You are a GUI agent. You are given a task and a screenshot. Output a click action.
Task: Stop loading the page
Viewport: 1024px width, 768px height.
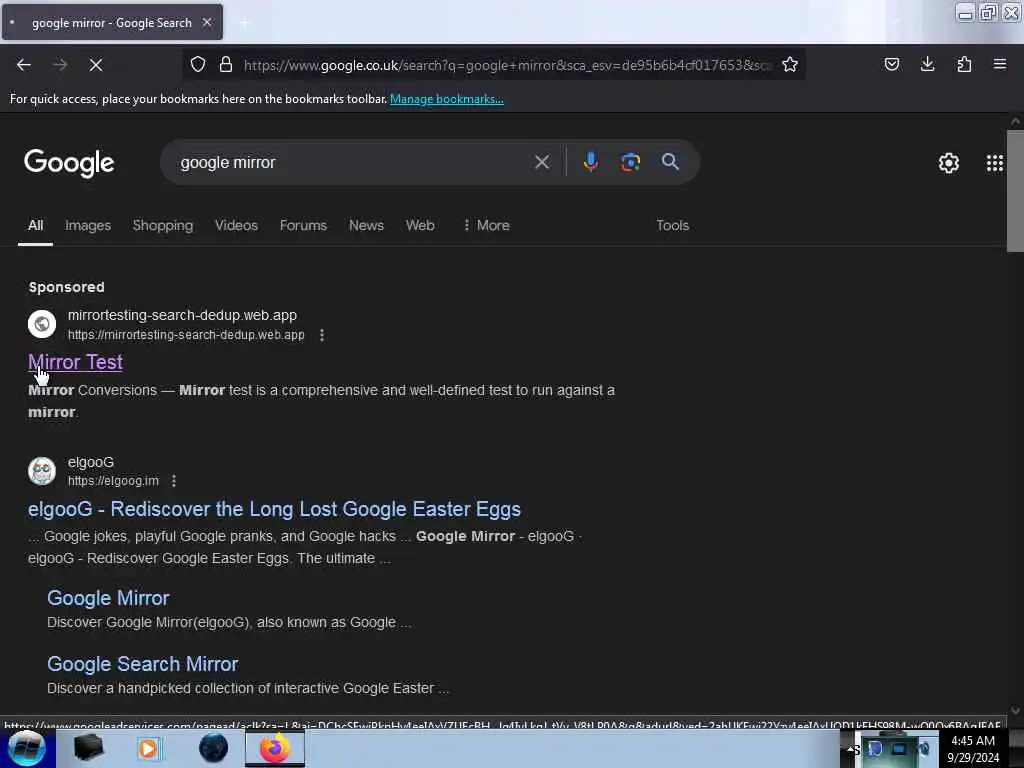click(x=96, y=65)
